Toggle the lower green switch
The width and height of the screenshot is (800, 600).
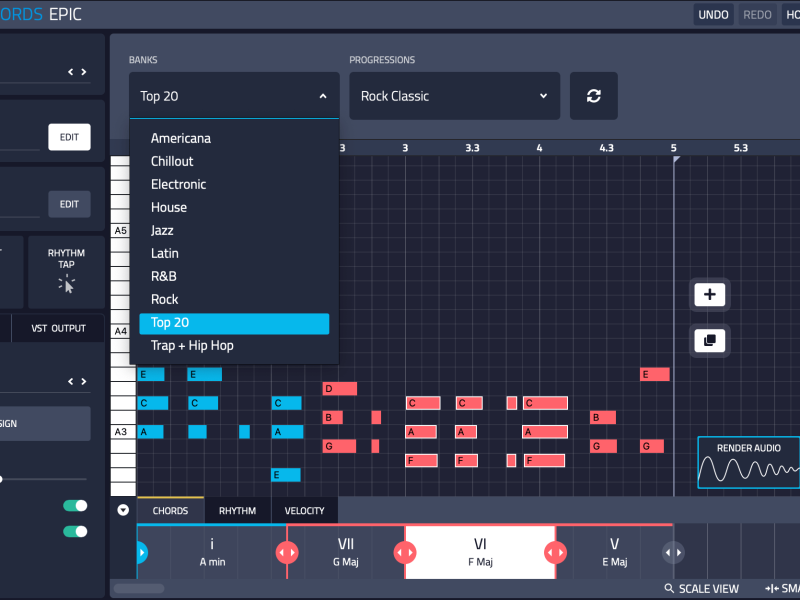point(75,532)
